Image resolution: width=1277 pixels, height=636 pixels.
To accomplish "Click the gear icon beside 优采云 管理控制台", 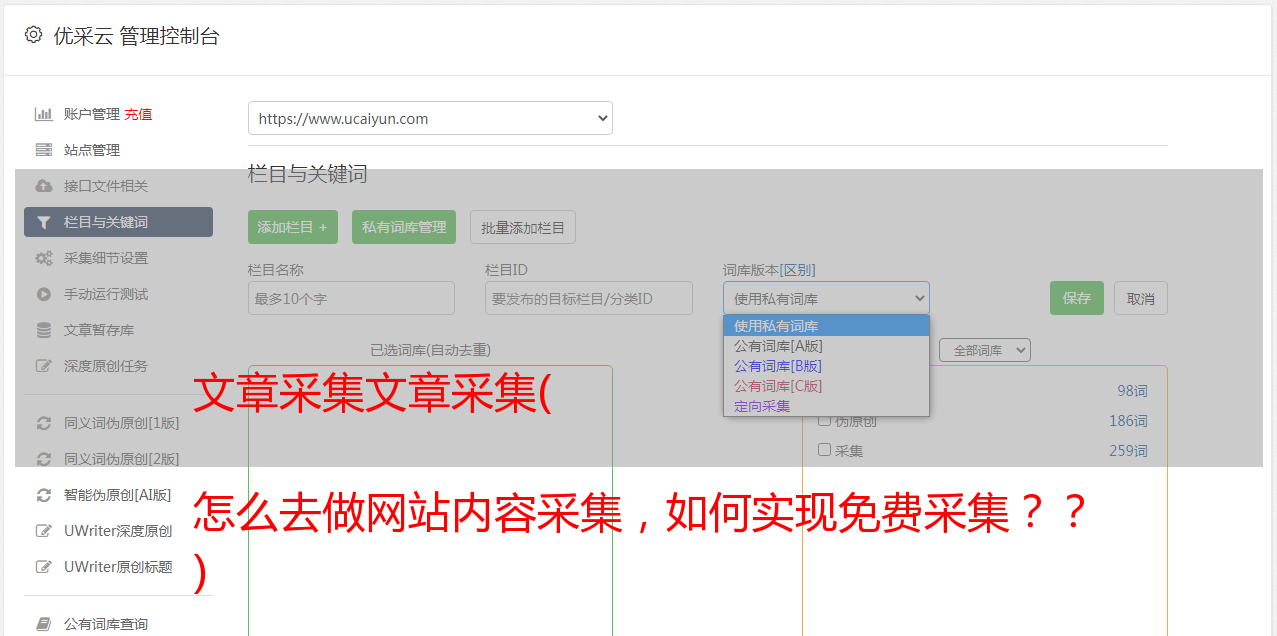I will pyautogui.click(x=33, y=35).
